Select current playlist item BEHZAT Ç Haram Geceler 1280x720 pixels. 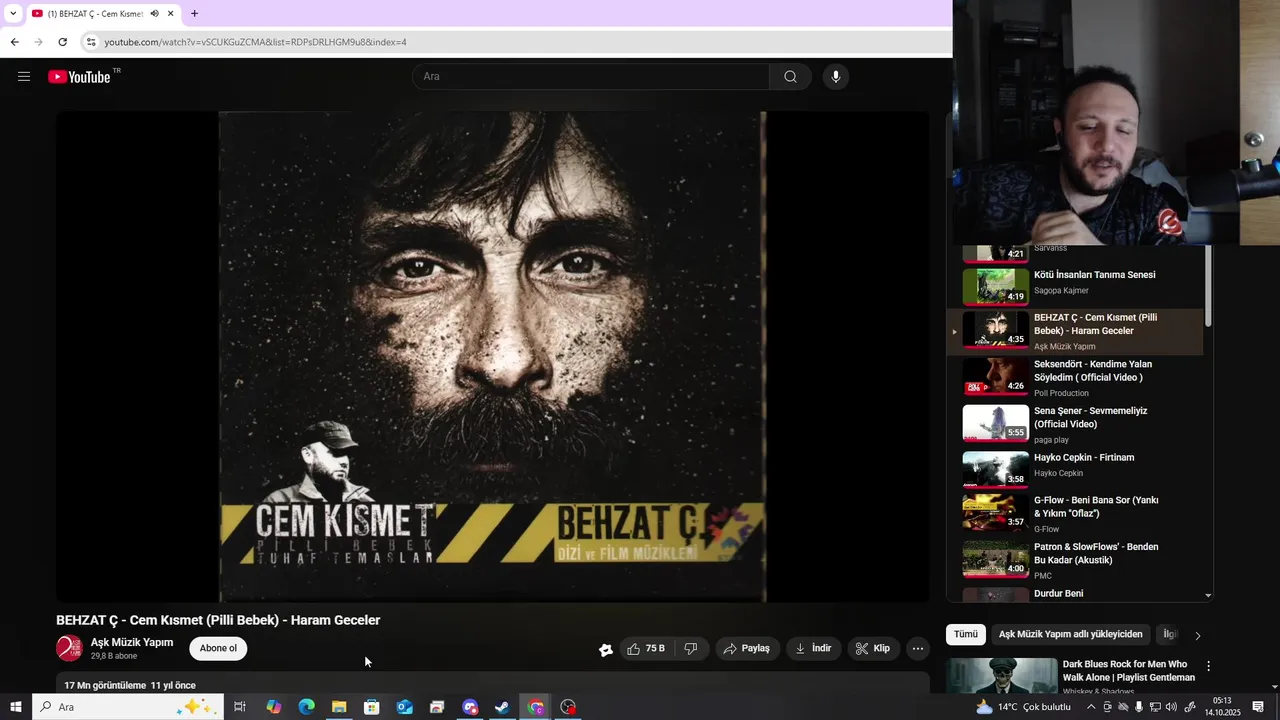click(1075, 331)
